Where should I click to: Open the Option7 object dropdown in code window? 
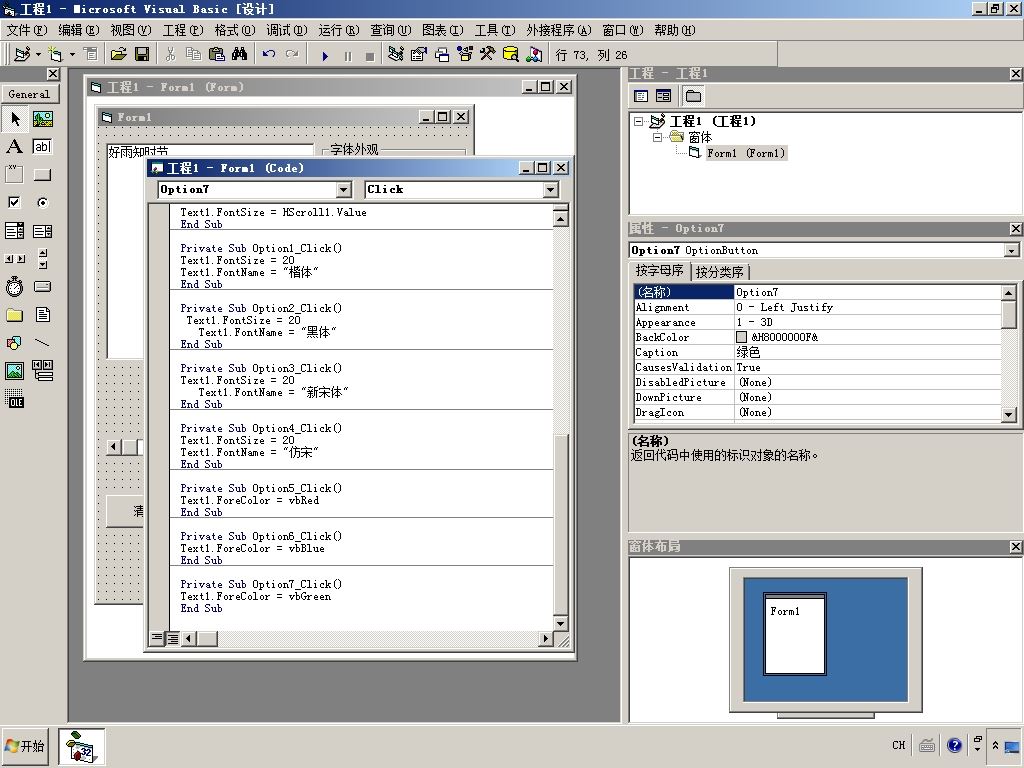point(343,190)
